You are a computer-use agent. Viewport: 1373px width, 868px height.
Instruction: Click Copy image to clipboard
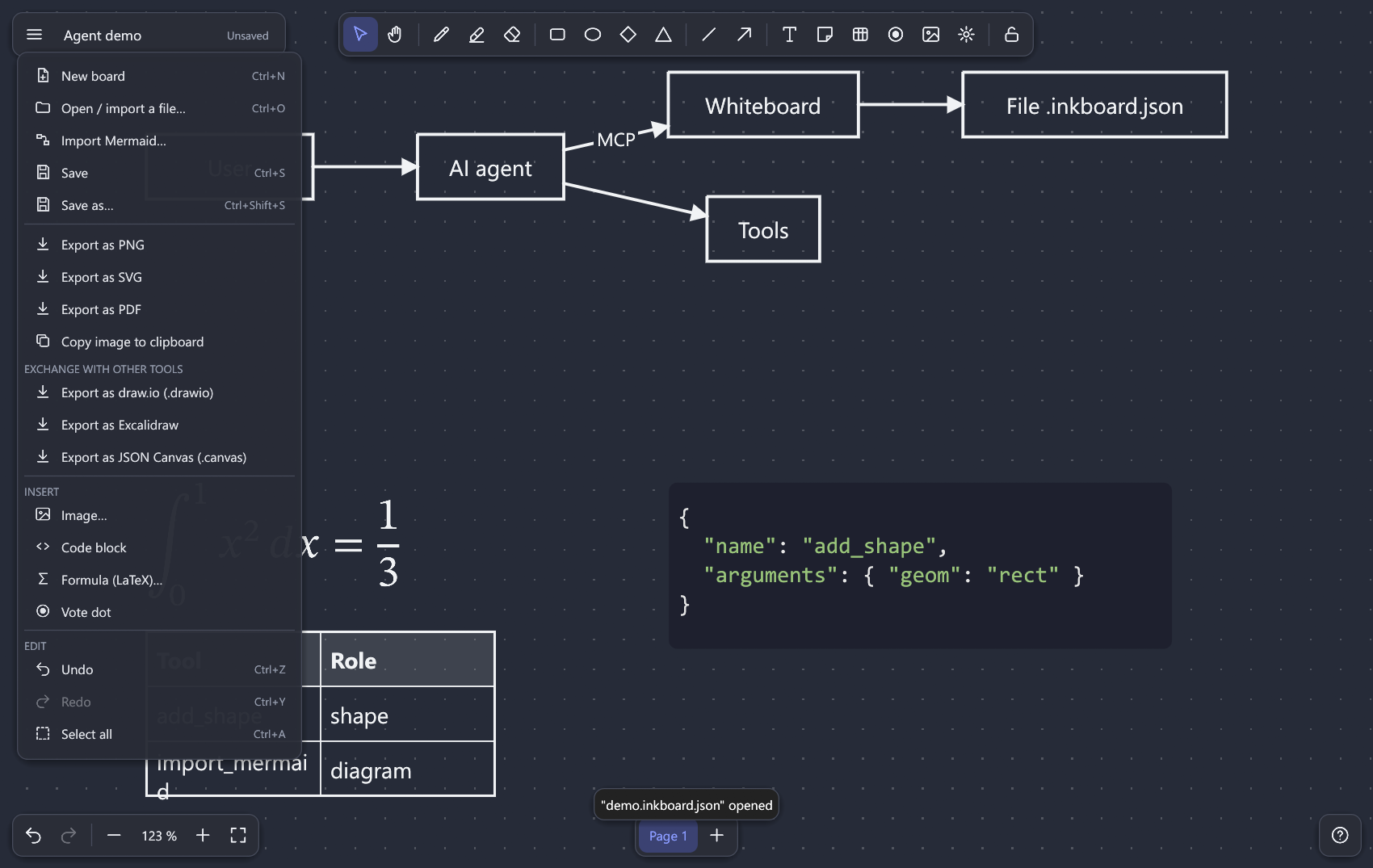[160, 342]
